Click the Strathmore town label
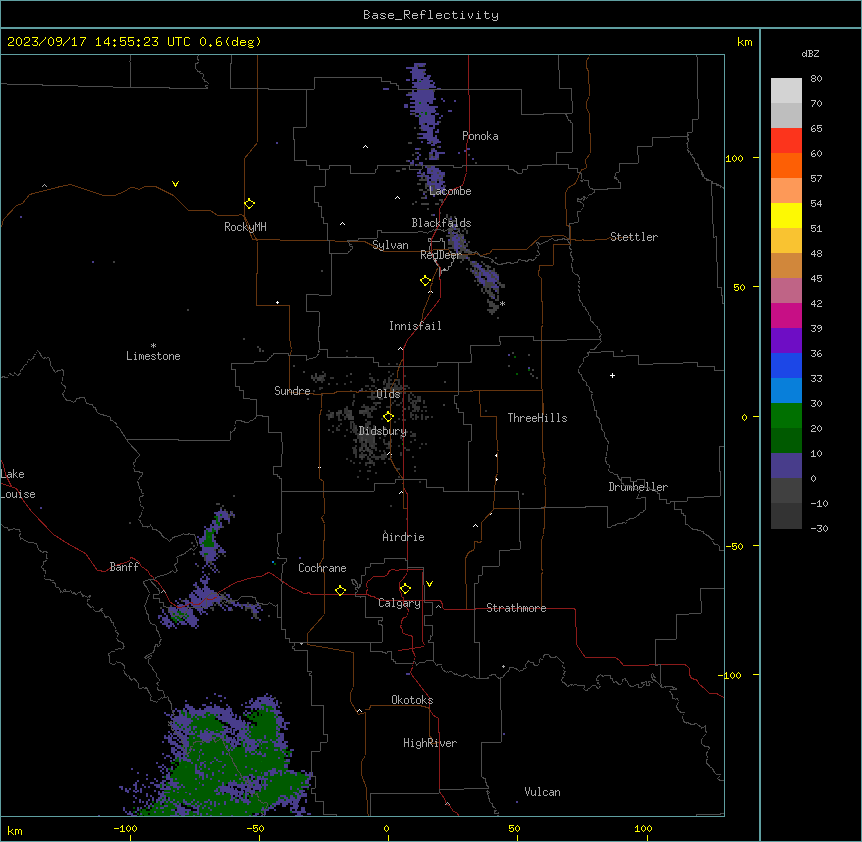Viewport: 862px width, 842px height. point(516,608)
